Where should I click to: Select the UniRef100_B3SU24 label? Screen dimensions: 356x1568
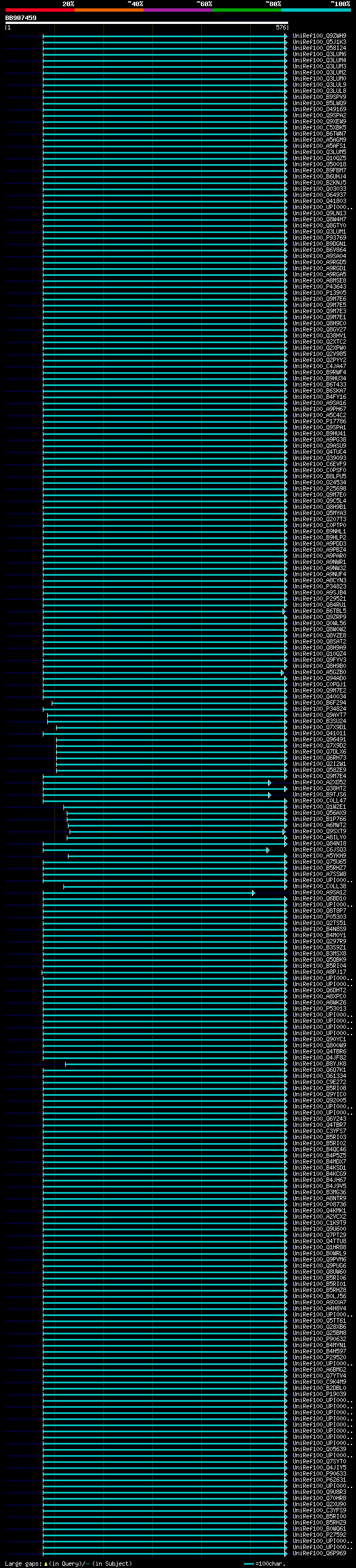click(x=319, y=721)
